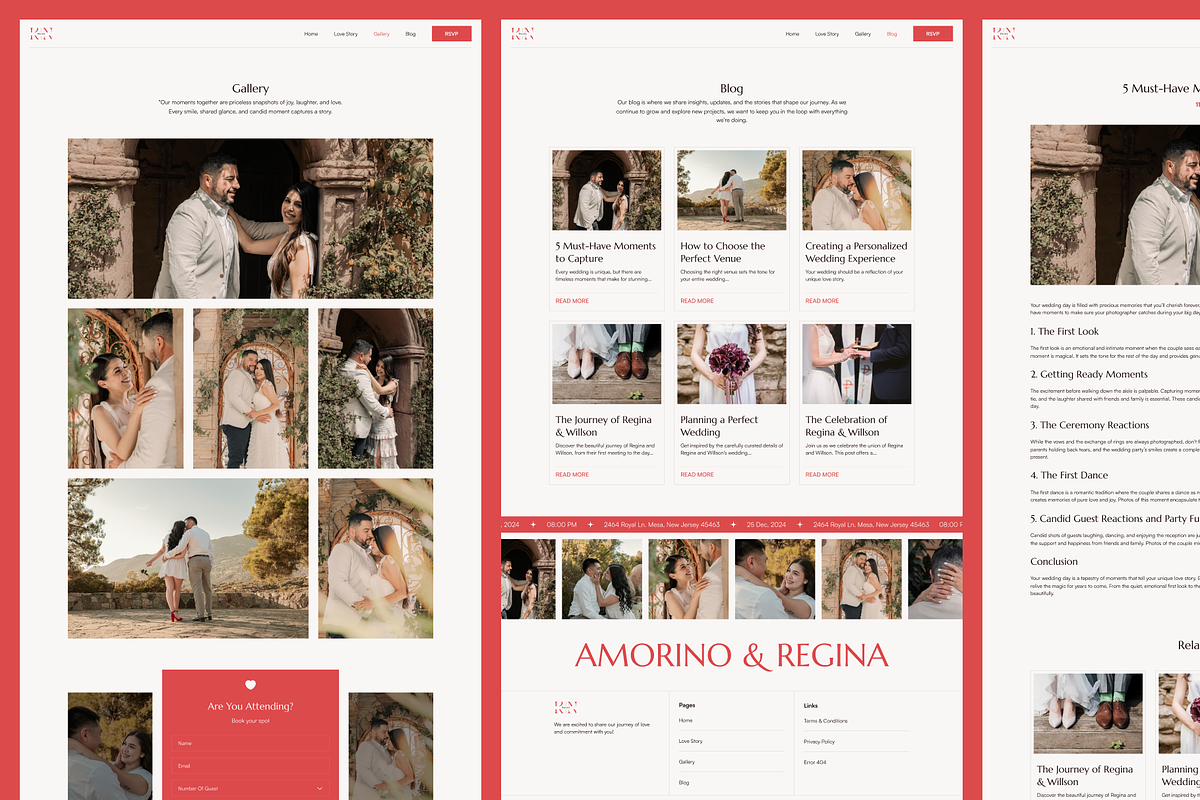Go to Blog from the Gallery page navigation
Image resolution: width=1200 pixels, height=800 pixels.
pos(410,34)
